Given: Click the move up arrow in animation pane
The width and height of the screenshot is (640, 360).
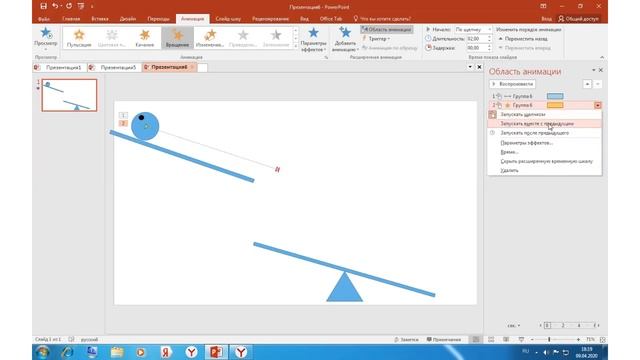Looking at the screenshot, I should point(587,84).
